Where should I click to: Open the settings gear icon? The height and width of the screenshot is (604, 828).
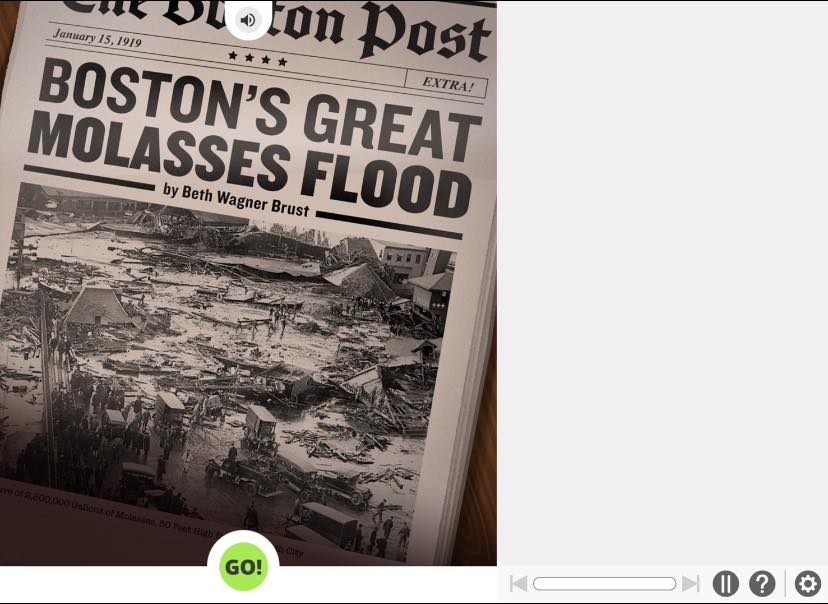tap(807, 584)
